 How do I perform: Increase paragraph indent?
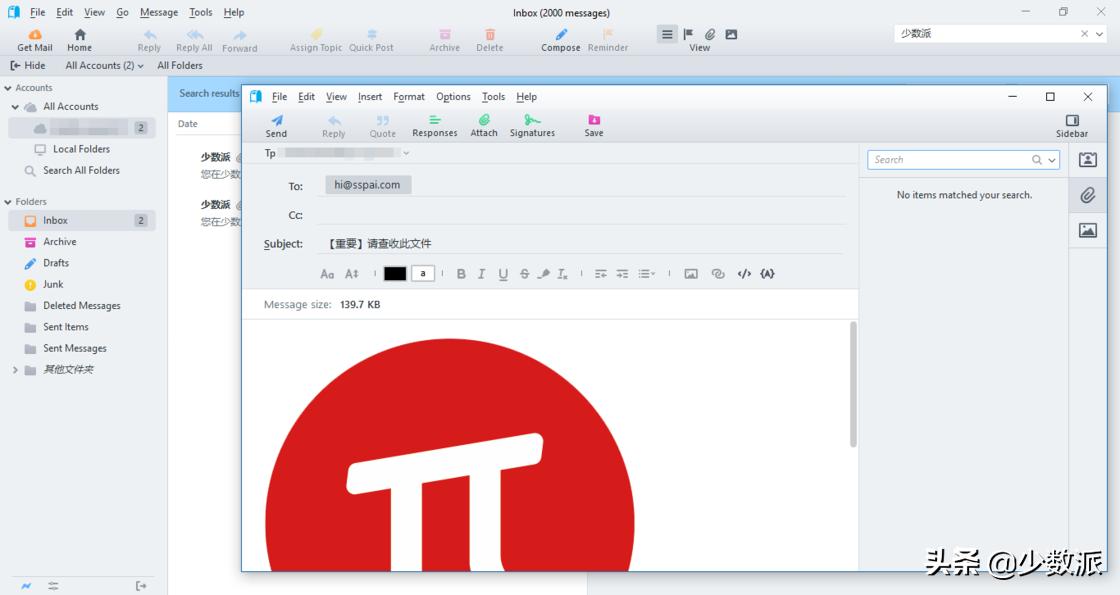tap(622, 274)
